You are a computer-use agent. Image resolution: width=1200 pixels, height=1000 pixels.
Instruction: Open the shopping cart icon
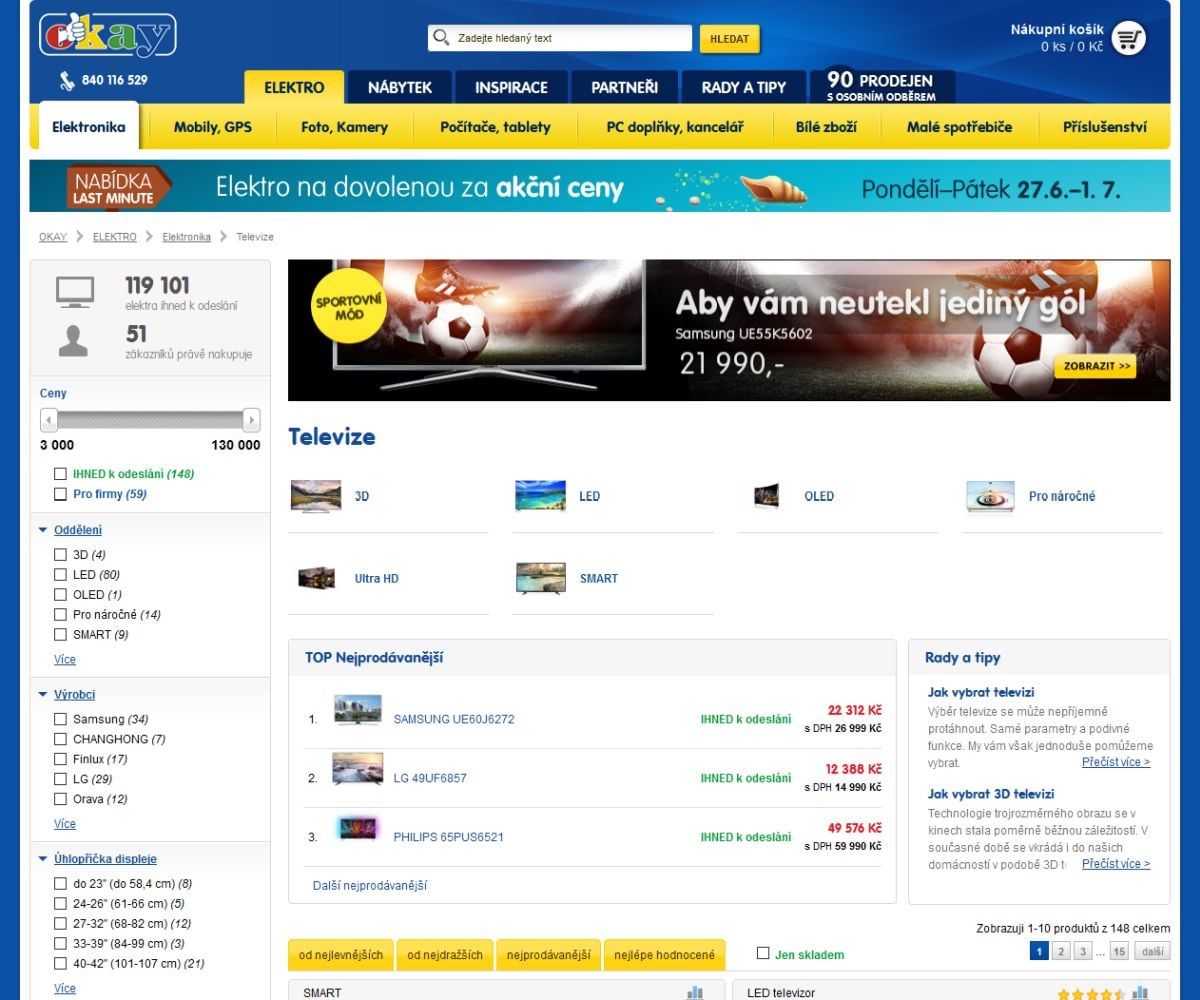[x=1128, y=39]
